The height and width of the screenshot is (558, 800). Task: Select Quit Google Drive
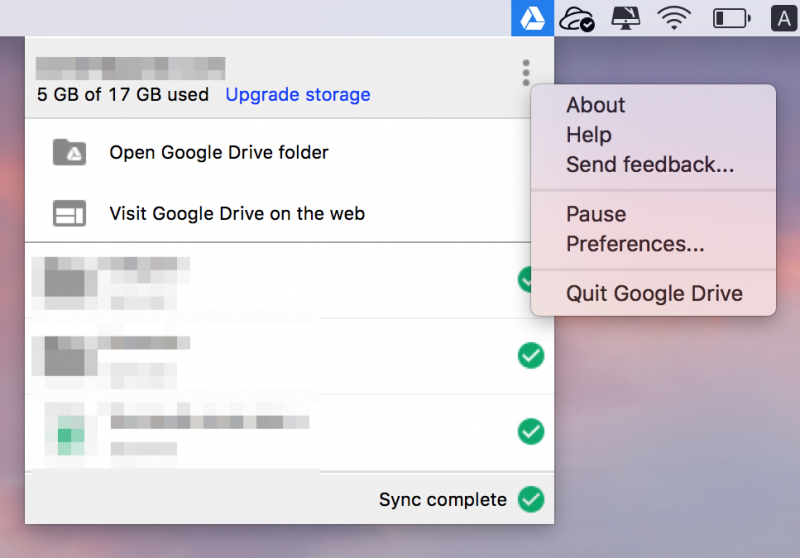(653, 293)
